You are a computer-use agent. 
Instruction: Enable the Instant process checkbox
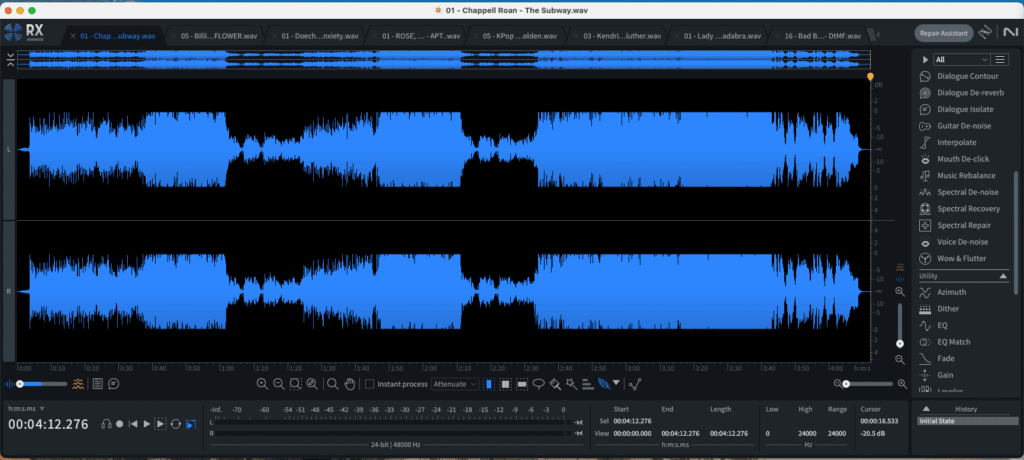point(370,384)
